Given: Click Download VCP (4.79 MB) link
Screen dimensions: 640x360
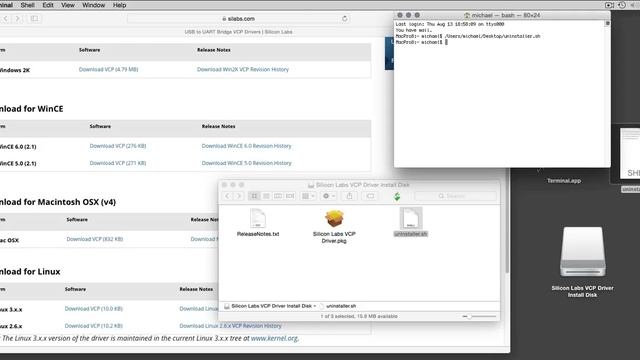Looking at the screenshot, I should (x=109, y=70).
